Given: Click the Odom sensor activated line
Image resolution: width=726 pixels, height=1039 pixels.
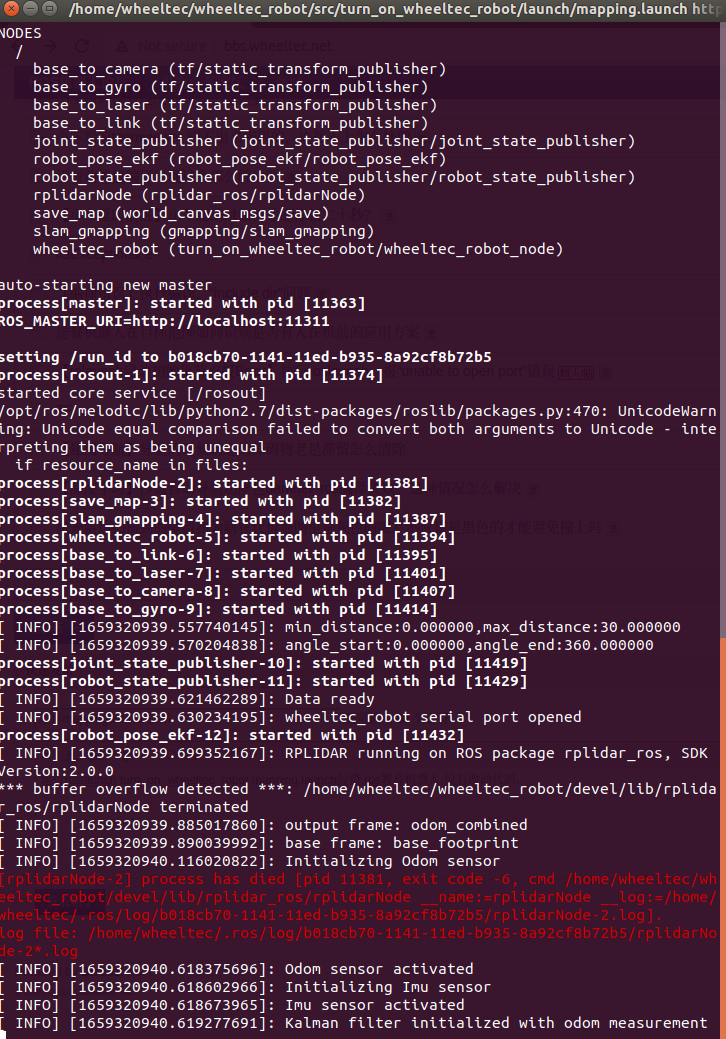Looking at the screenshot, I should [236, 969].
